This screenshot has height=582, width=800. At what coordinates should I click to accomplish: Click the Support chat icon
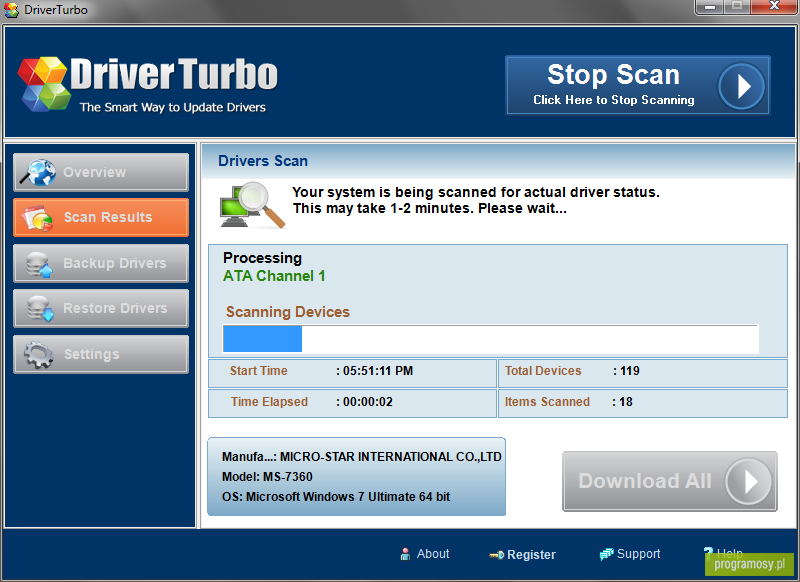pyautogui.click(x=606, y=554)
